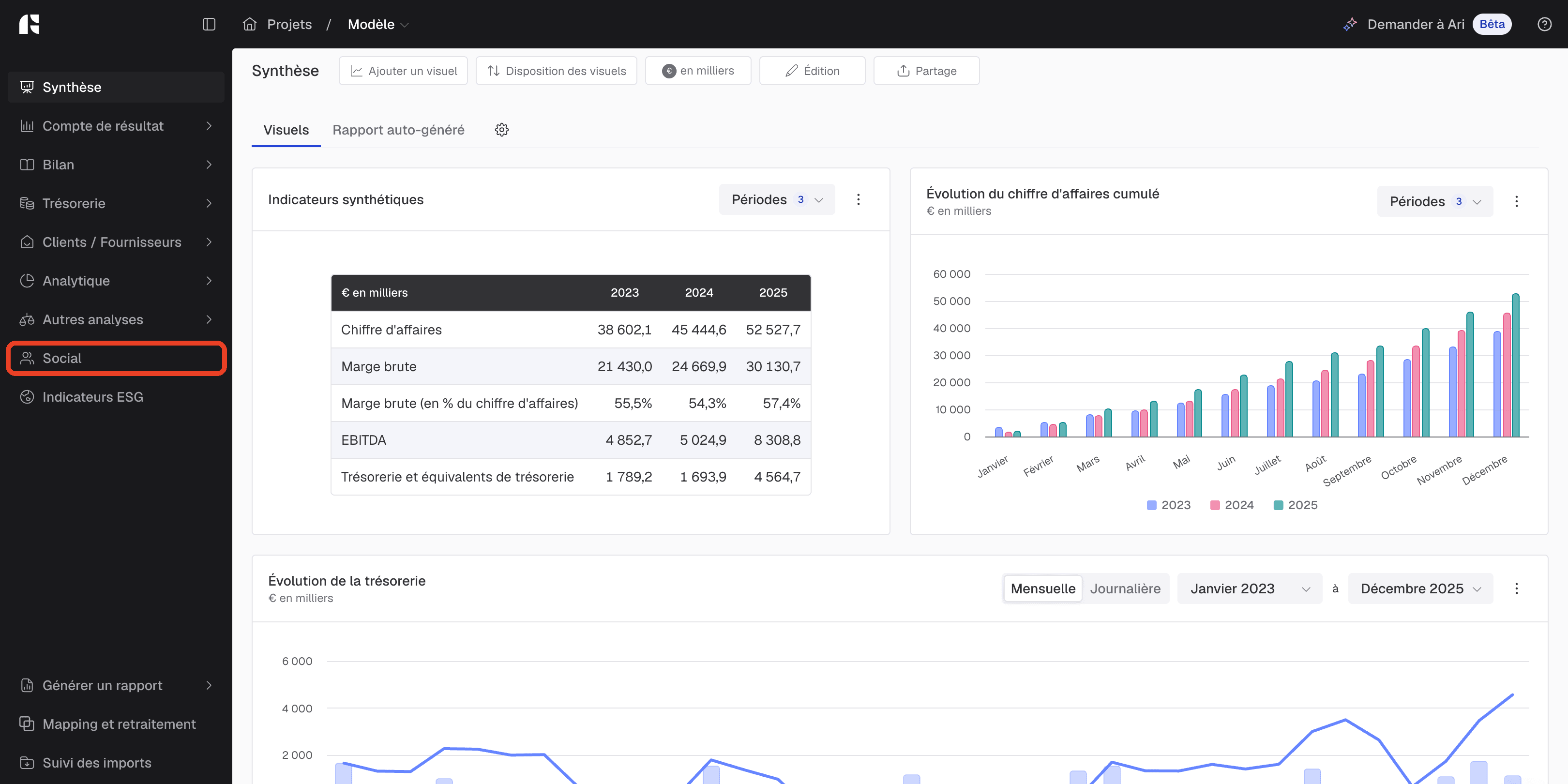Screen dimensions: 1568x784
Task: Click the Bilan book icon
Action: click(27, 165)
